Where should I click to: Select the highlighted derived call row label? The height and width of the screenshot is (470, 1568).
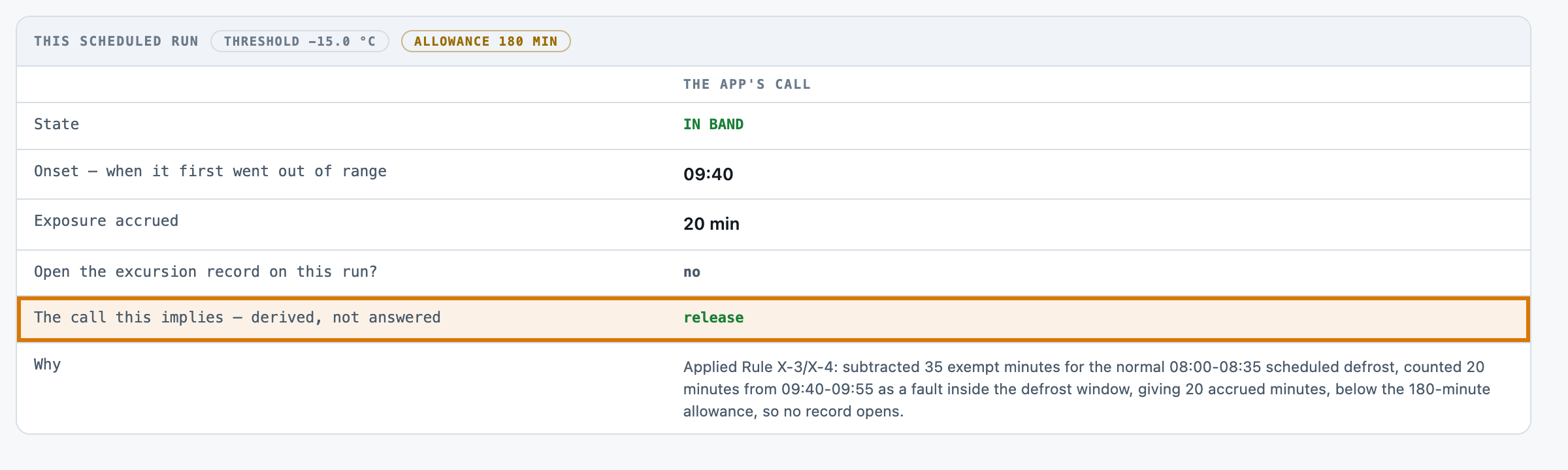(237, 317)
